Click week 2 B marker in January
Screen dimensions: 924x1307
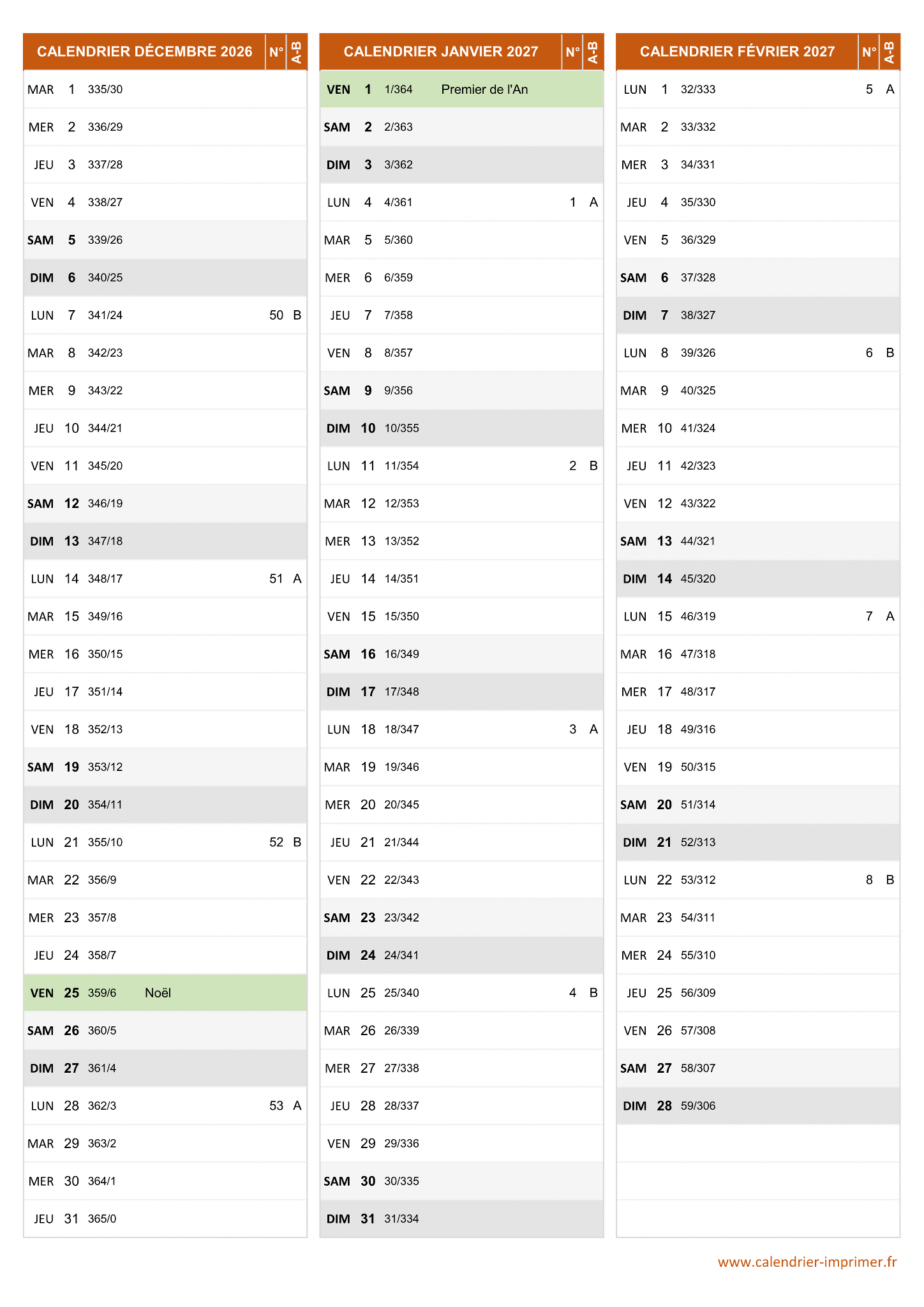[593, 466]
